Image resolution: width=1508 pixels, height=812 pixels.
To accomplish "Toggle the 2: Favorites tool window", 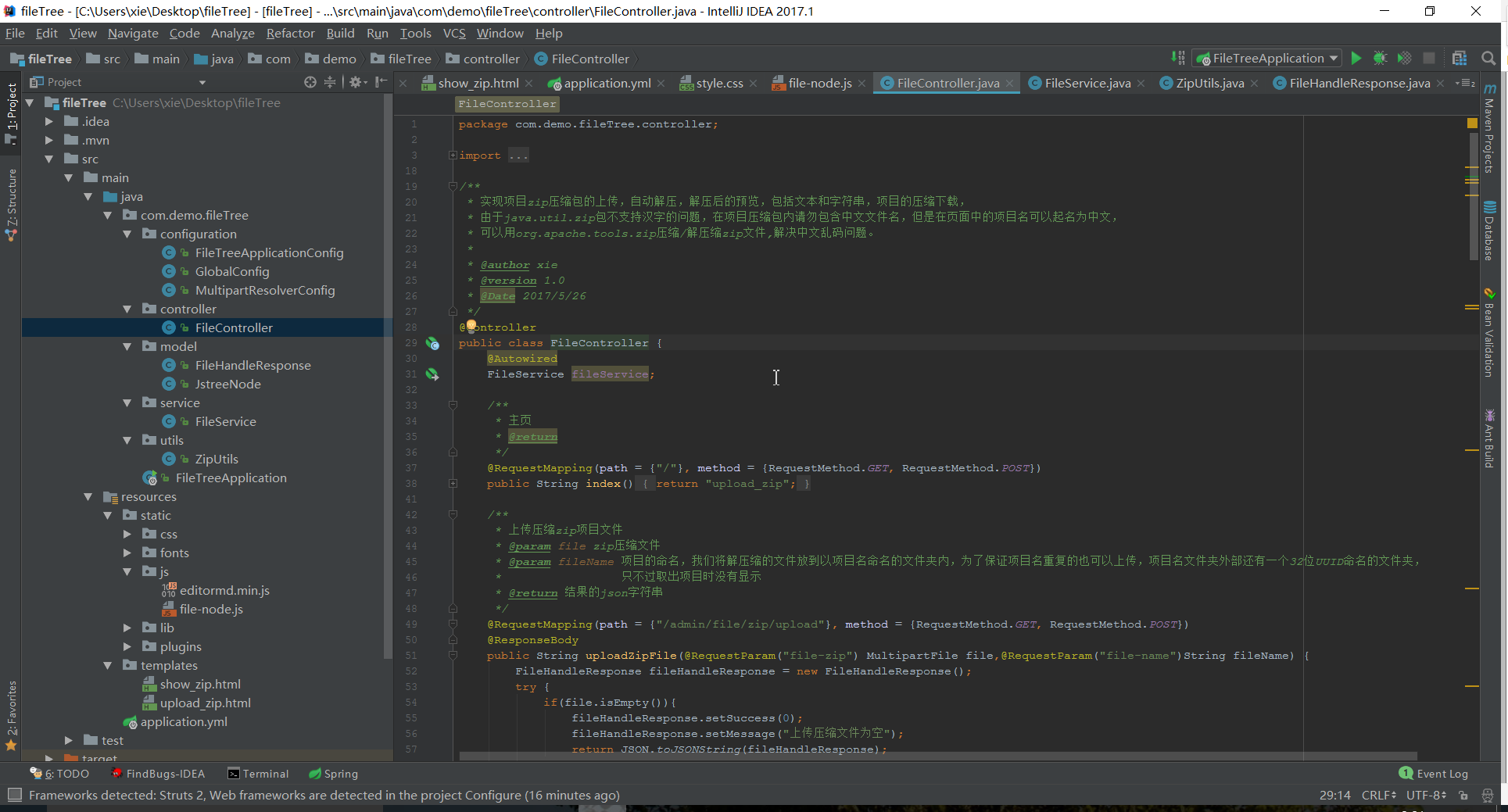I will click(x=11, y=715).
